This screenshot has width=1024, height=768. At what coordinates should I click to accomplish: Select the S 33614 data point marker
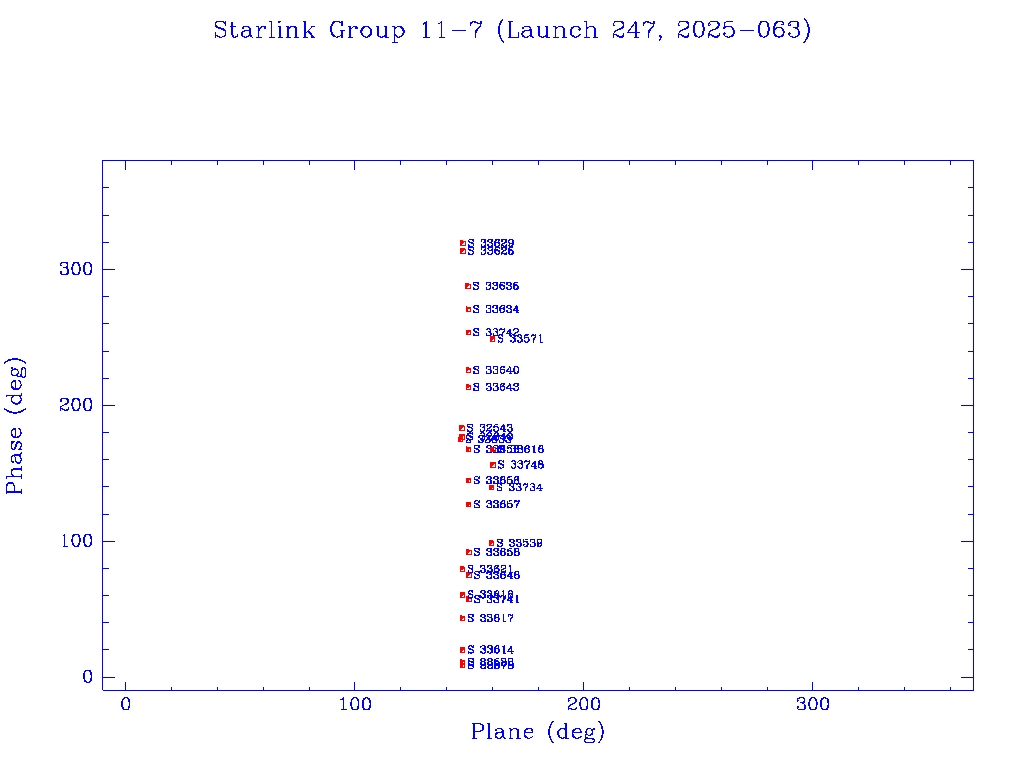[x=462, y=650]
